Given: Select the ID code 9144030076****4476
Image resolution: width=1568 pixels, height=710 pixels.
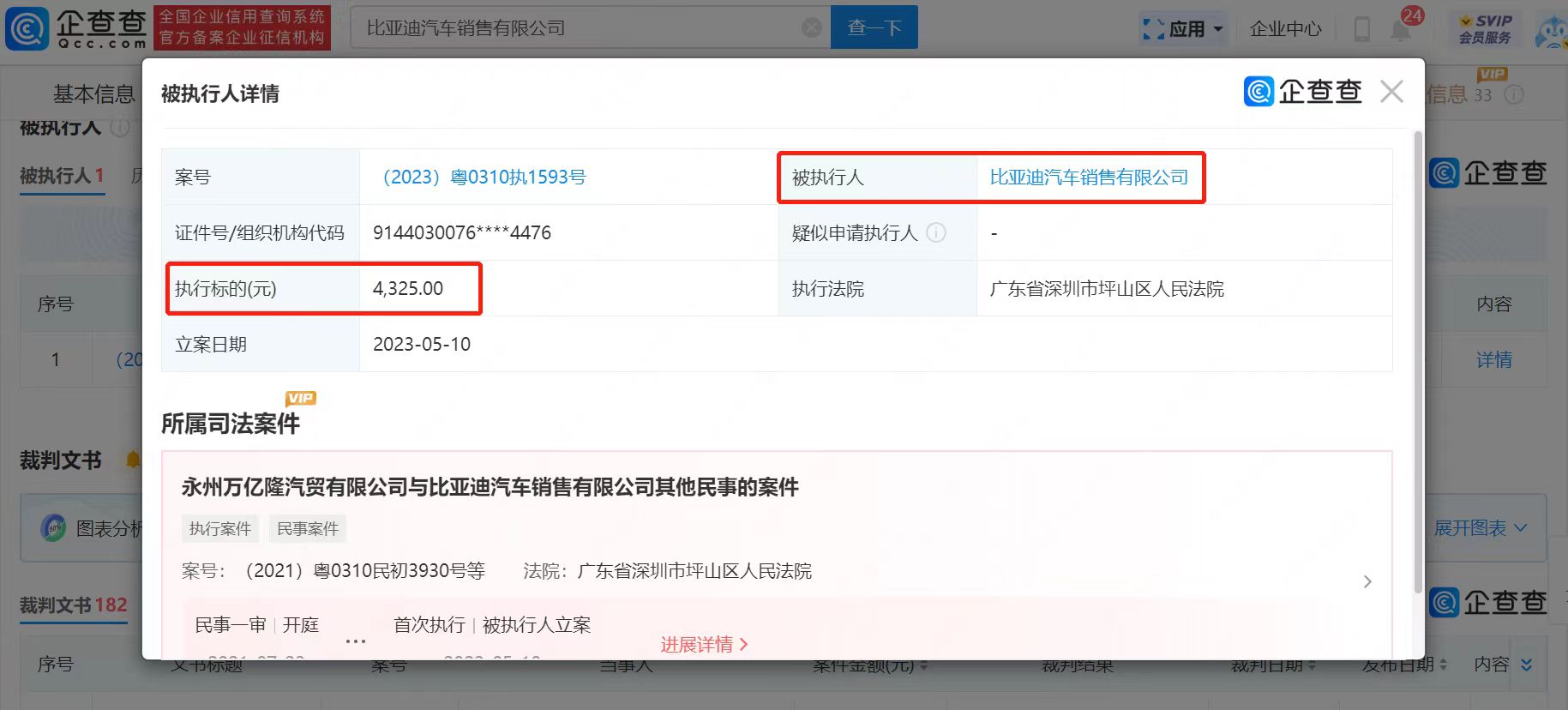Looking at the screenshot, I should click(x=462, y=233).
